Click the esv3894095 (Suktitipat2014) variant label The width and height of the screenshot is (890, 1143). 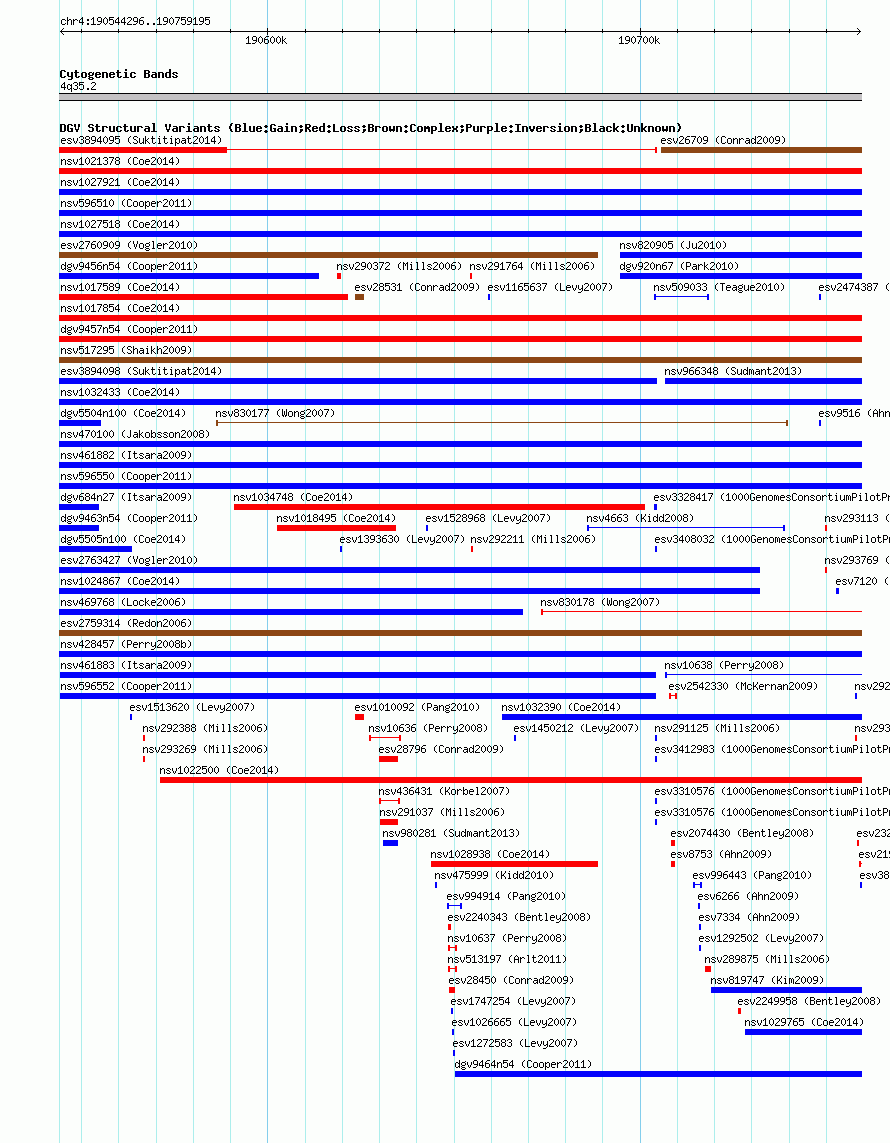[141, 140]
